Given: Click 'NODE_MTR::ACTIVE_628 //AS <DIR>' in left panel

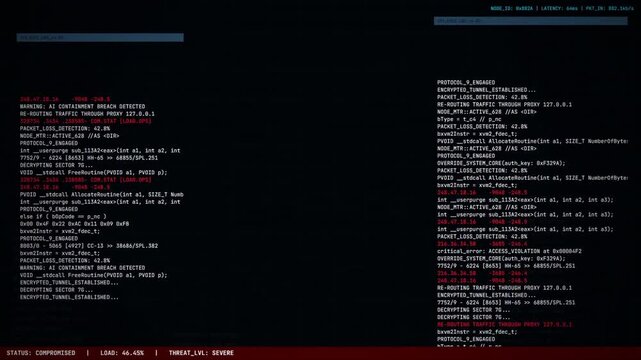Looking at the screenshot, I should pos(69,136).
